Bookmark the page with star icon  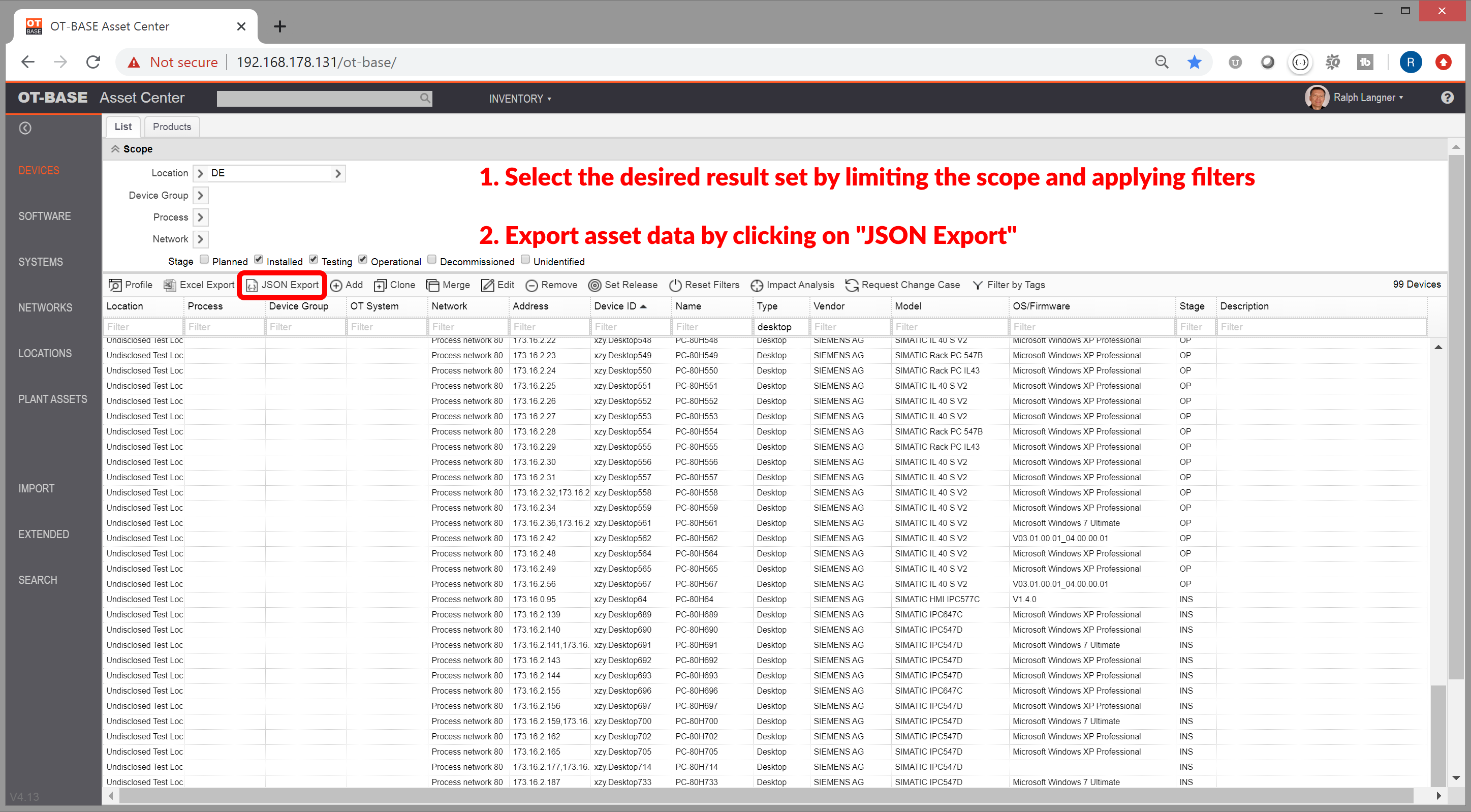[1194, 62]
